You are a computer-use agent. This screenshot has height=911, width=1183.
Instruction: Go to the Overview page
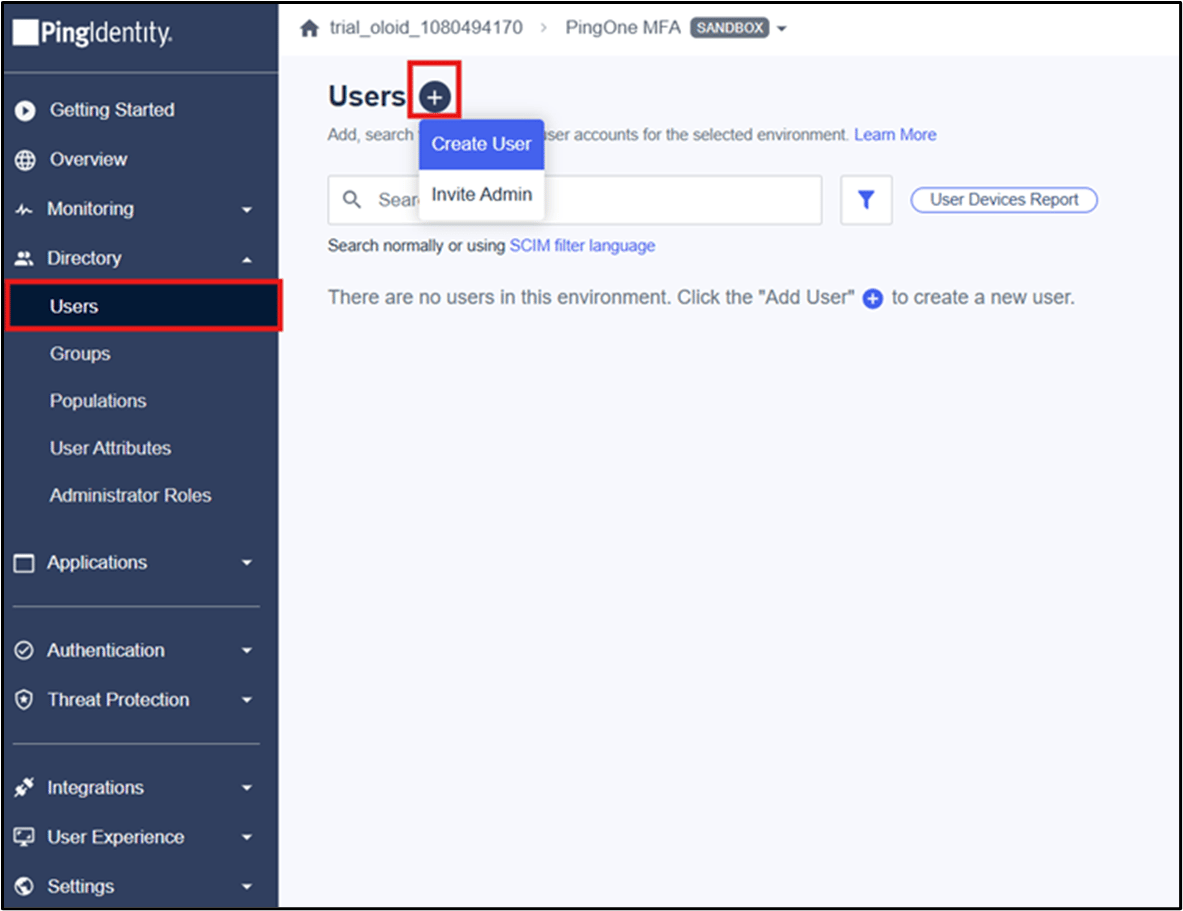[x=88, y=159]
